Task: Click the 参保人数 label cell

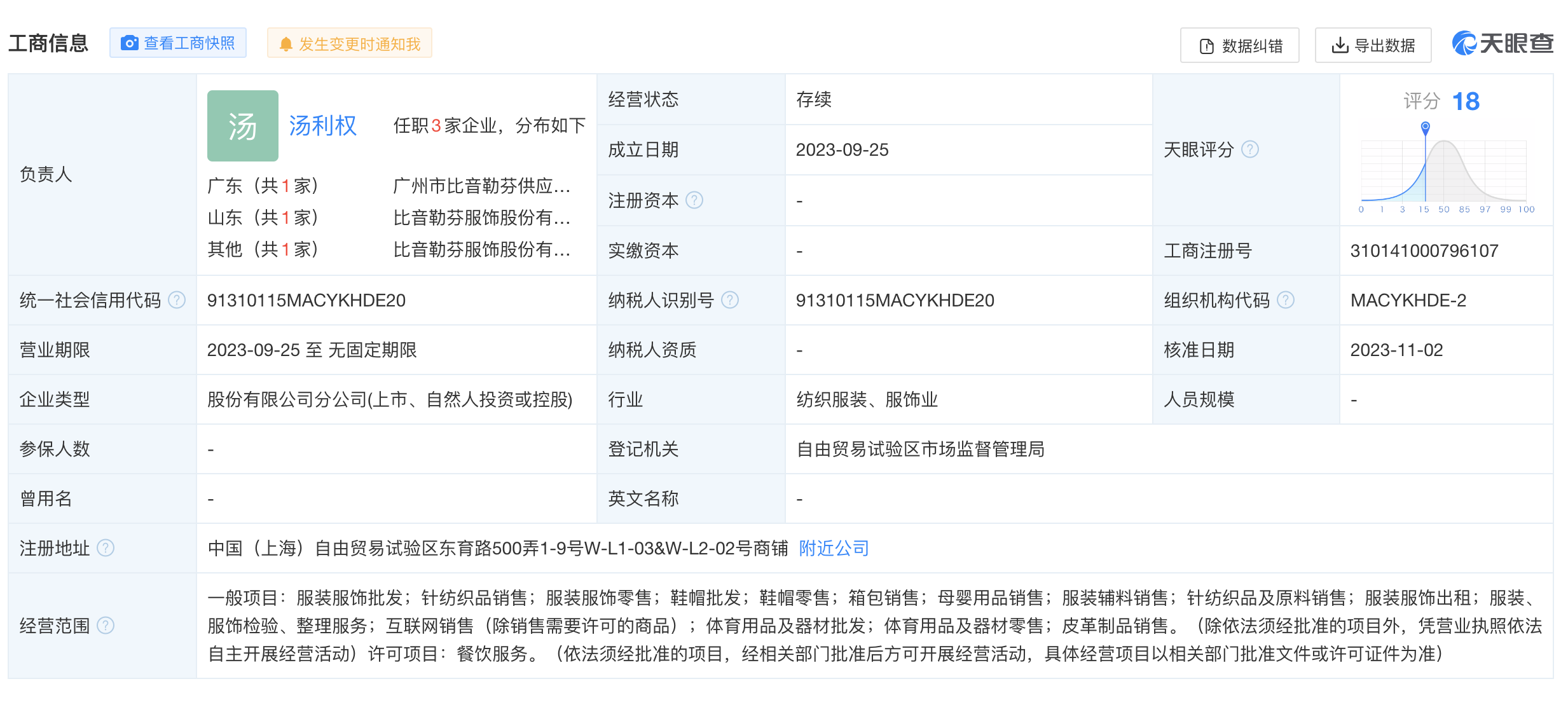Action: 102,449
